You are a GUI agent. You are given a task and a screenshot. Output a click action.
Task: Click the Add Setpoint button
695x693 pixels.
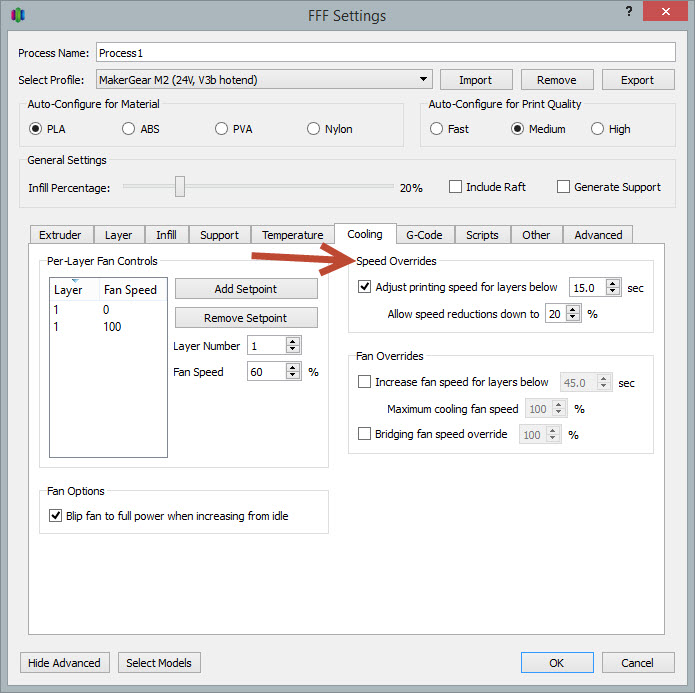click(246, 289)
